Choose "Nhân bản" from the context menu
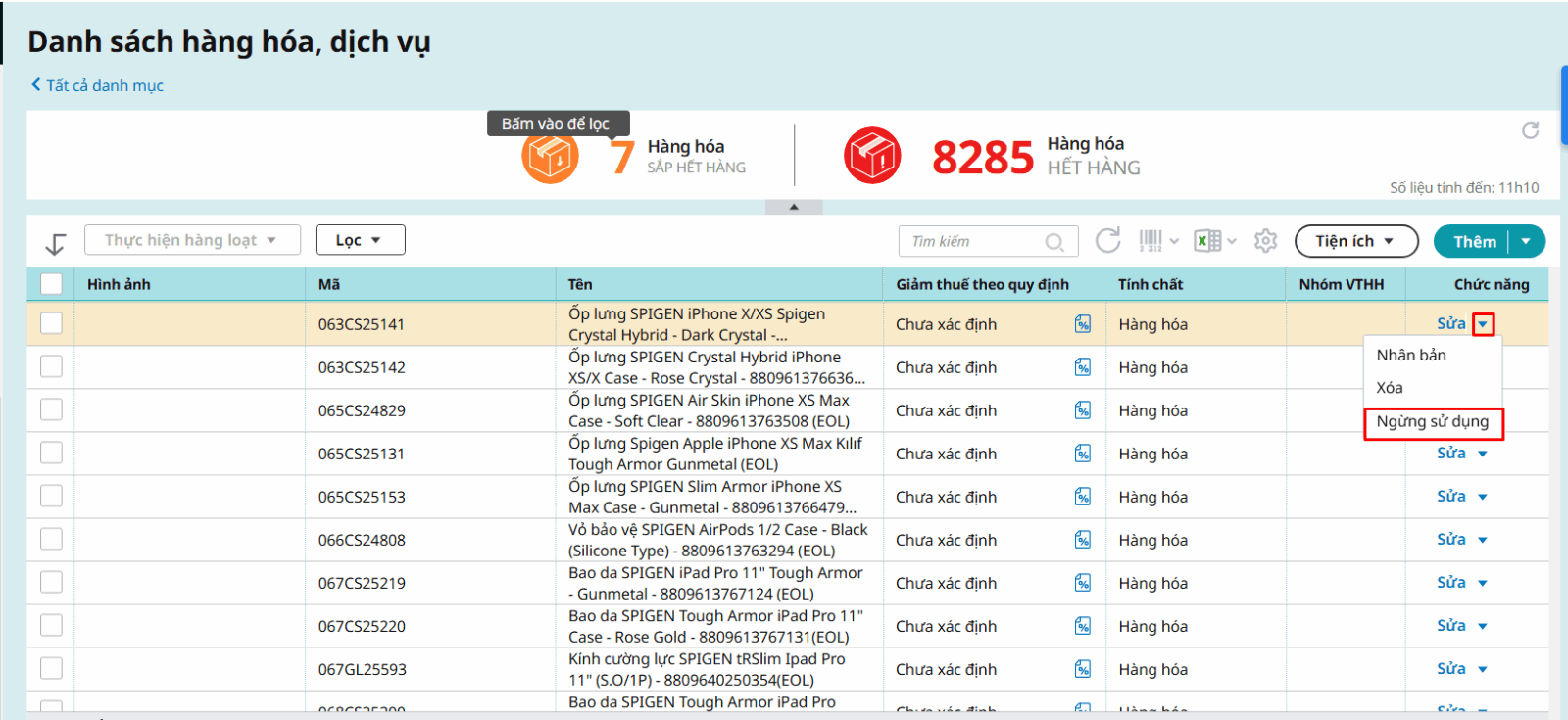The height and width of the screenshot is (720, 1568). [x=1411, y=355]
